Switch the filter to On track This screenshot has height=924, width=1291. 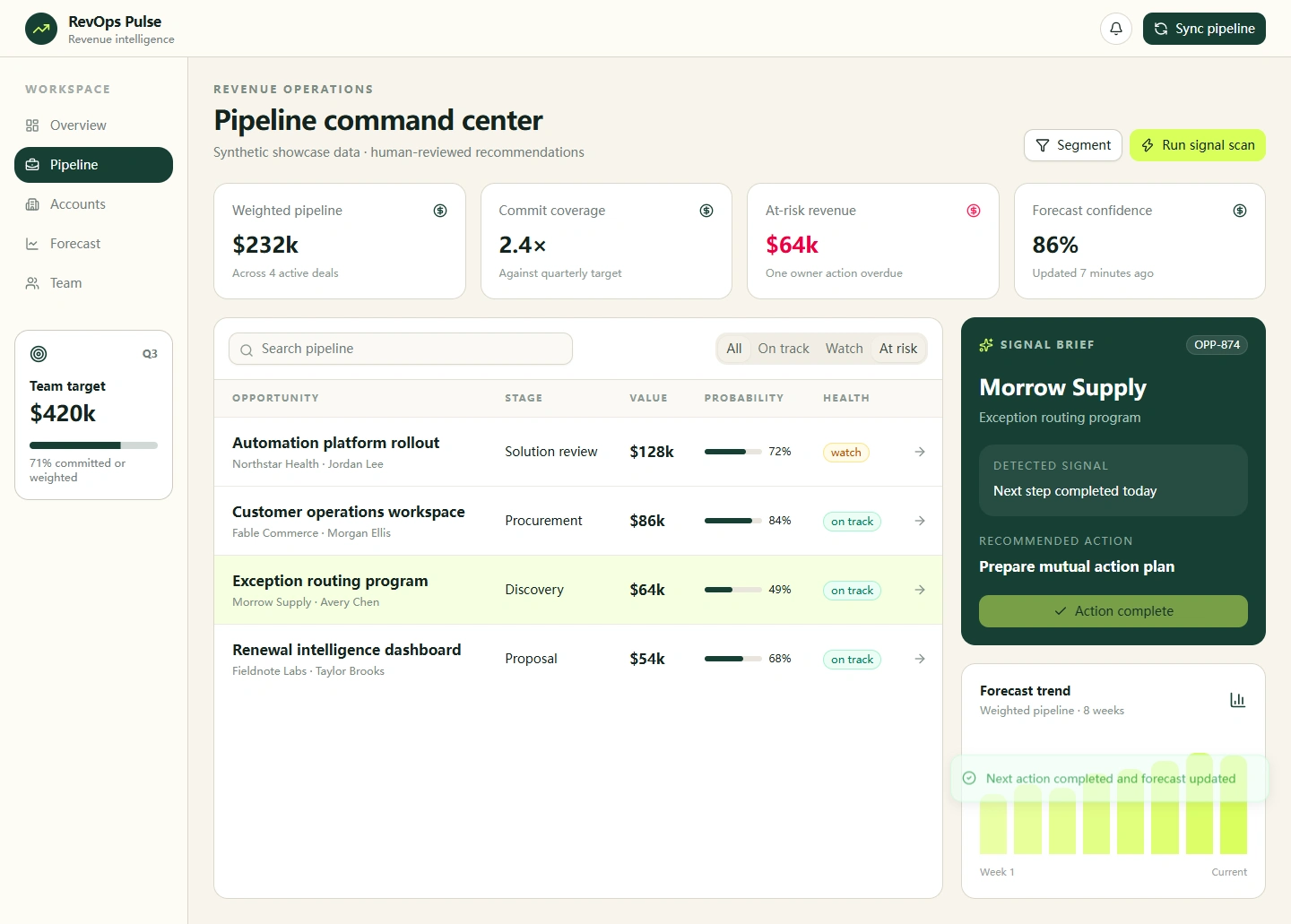coord(784,349)
